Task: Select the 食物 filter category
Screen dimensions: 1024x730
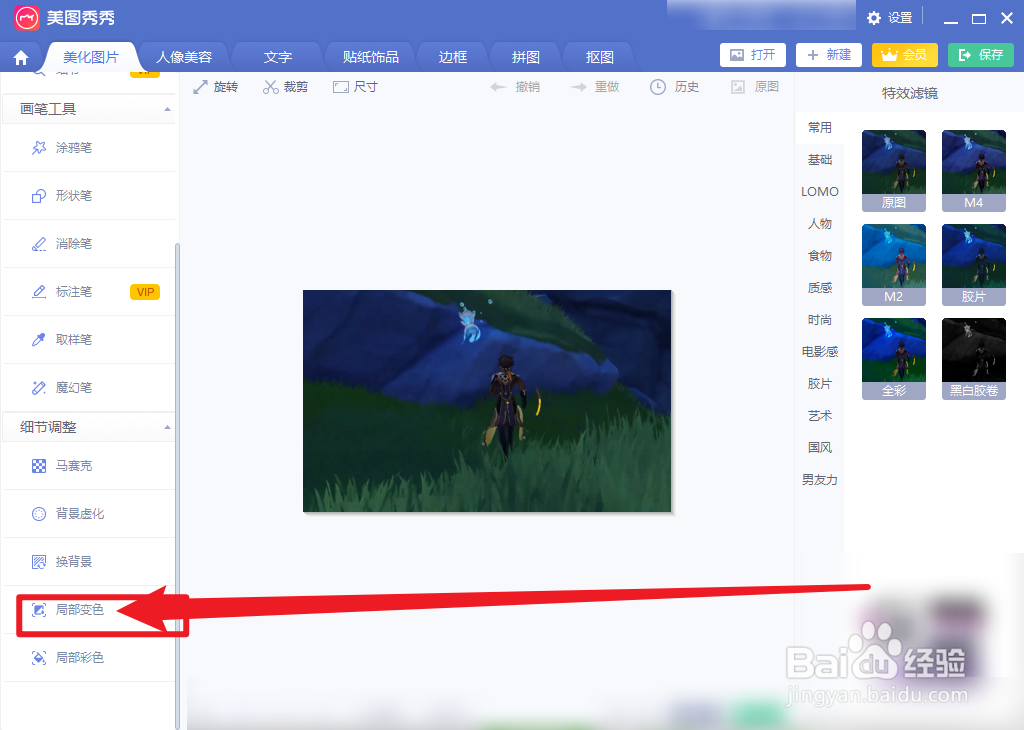Action: click(x=820, y=256)
